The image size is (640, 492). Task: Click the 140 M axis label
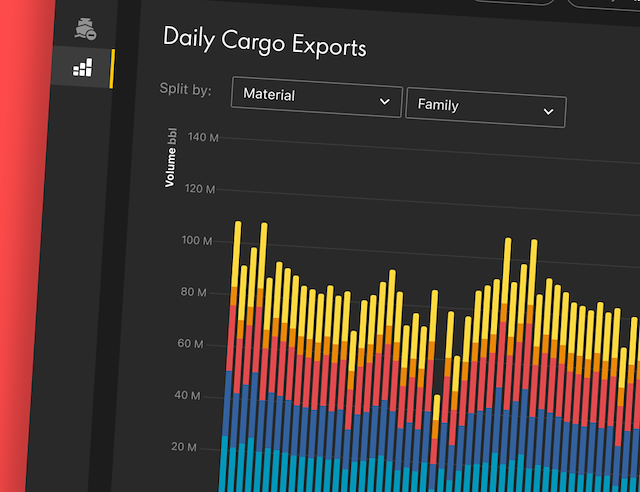203,137
